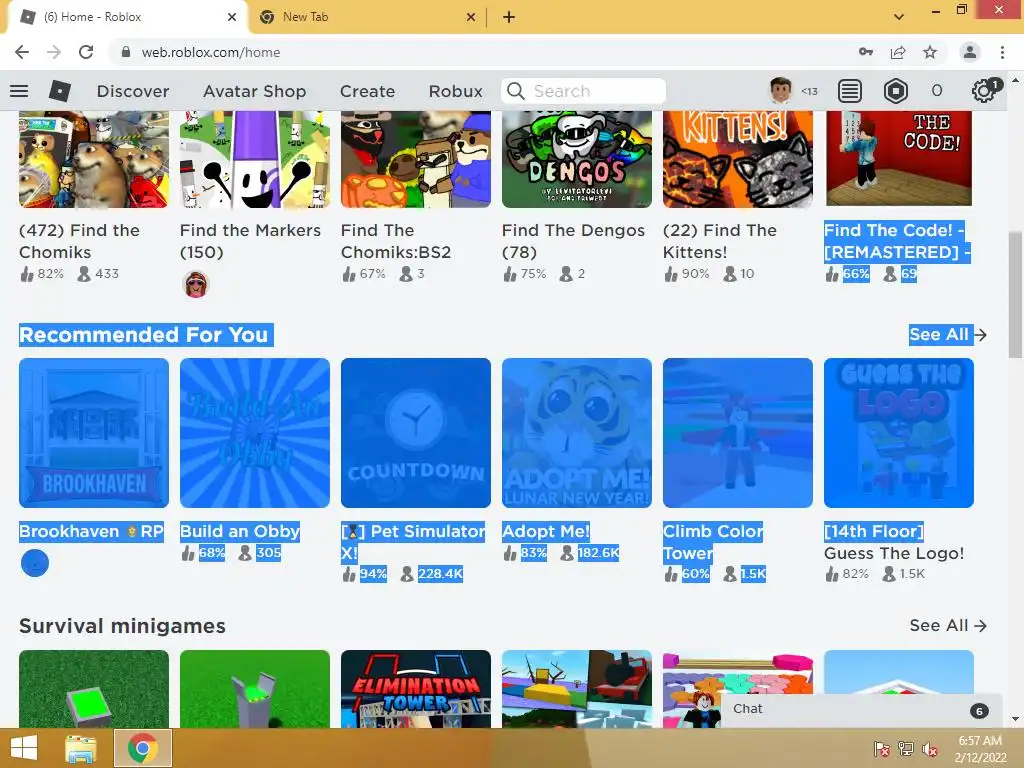Click the page vertical scrollbar thumb
1024x768 pixels.
[x=1015, y=294]
